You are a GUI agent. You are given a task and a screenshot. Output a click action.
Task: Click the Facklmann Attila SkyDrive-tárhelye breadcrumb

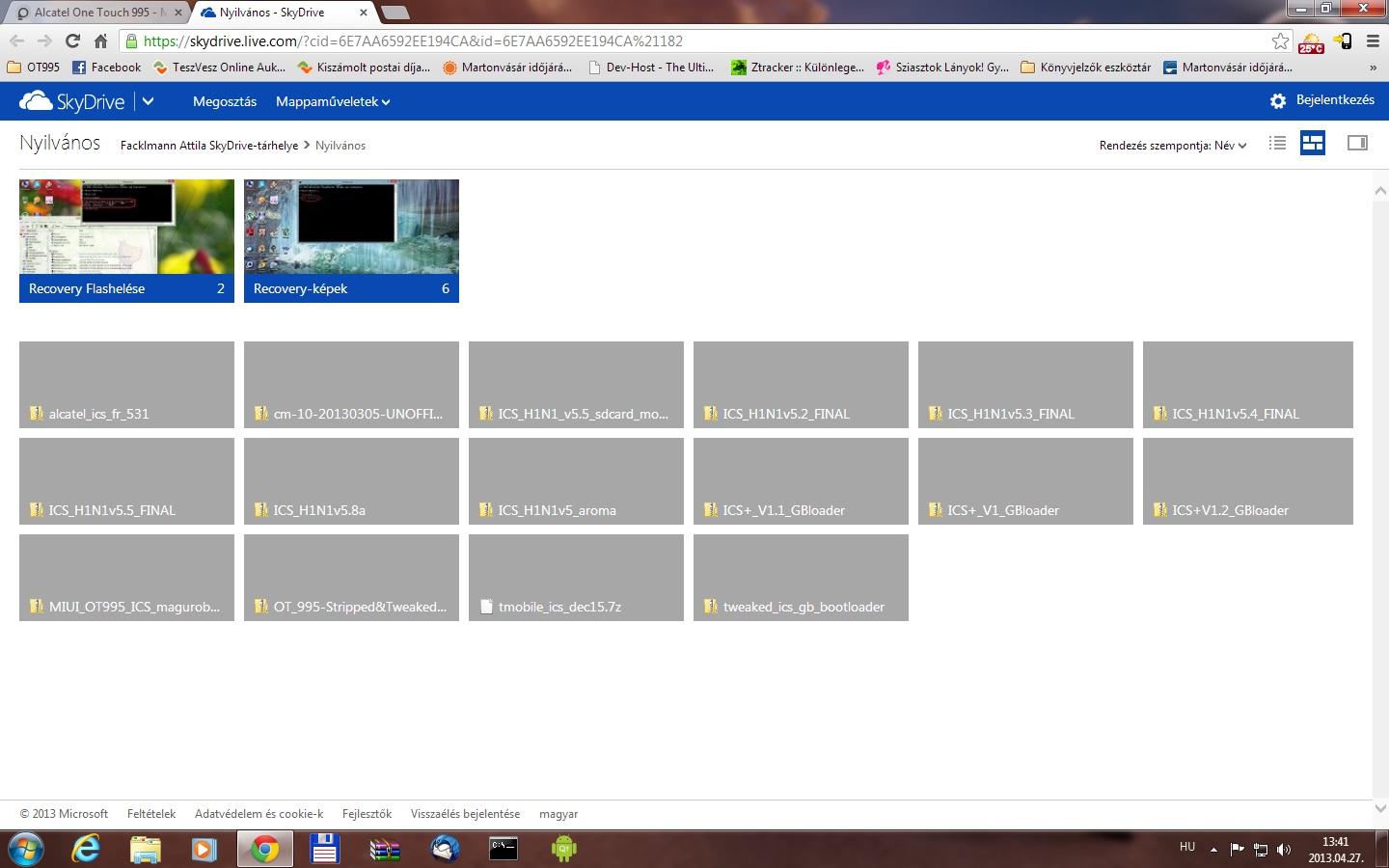[209, 146]
